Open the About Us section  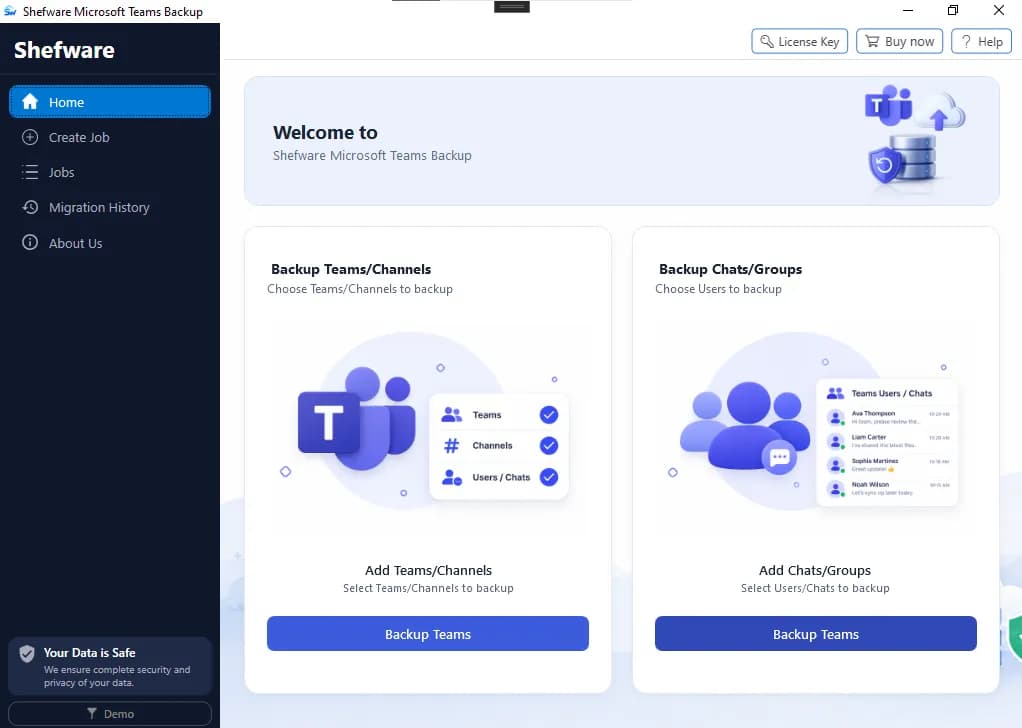(110, 243)
